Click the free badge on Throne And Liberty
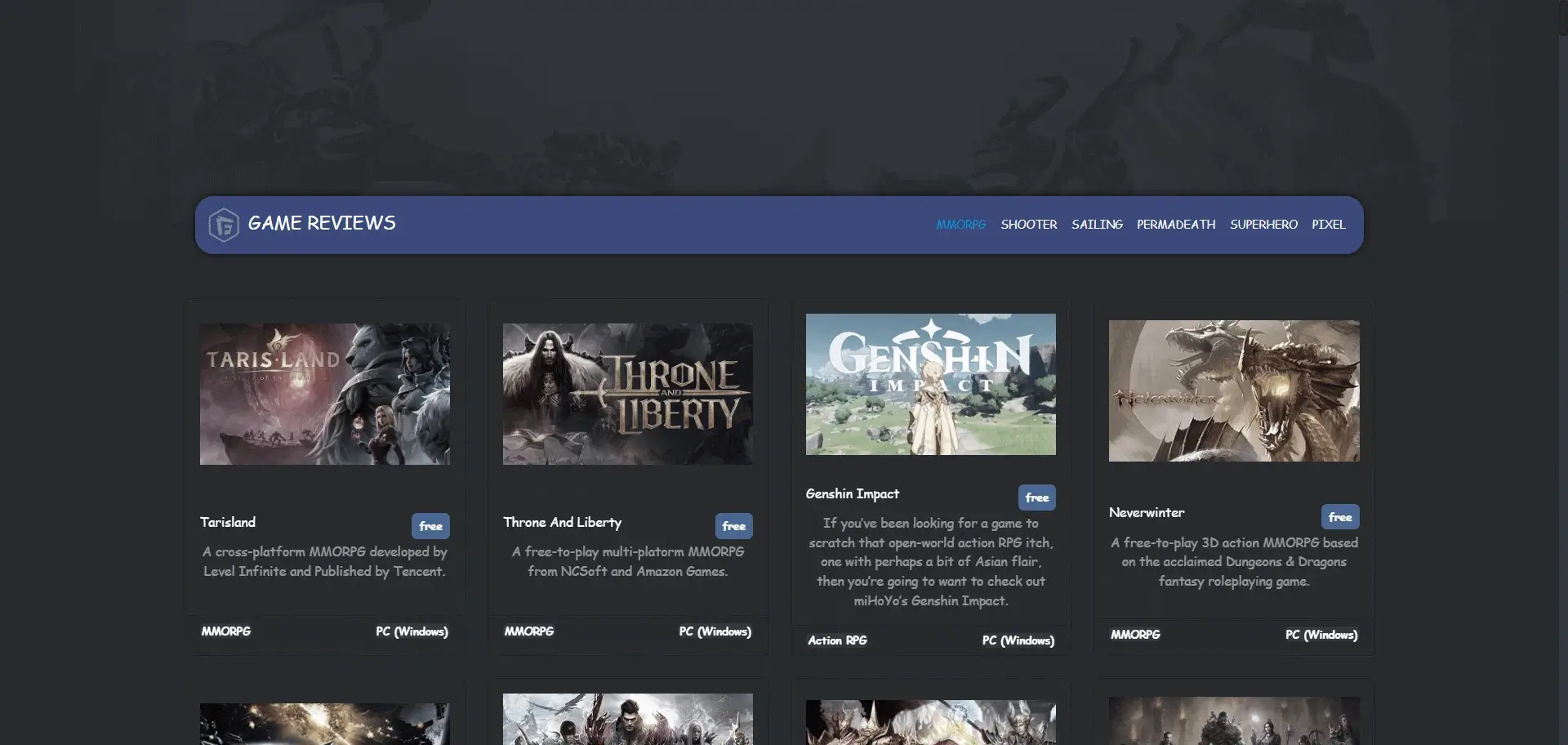Viewport: 1568px width, 745px height. click(x=733, y=526)
